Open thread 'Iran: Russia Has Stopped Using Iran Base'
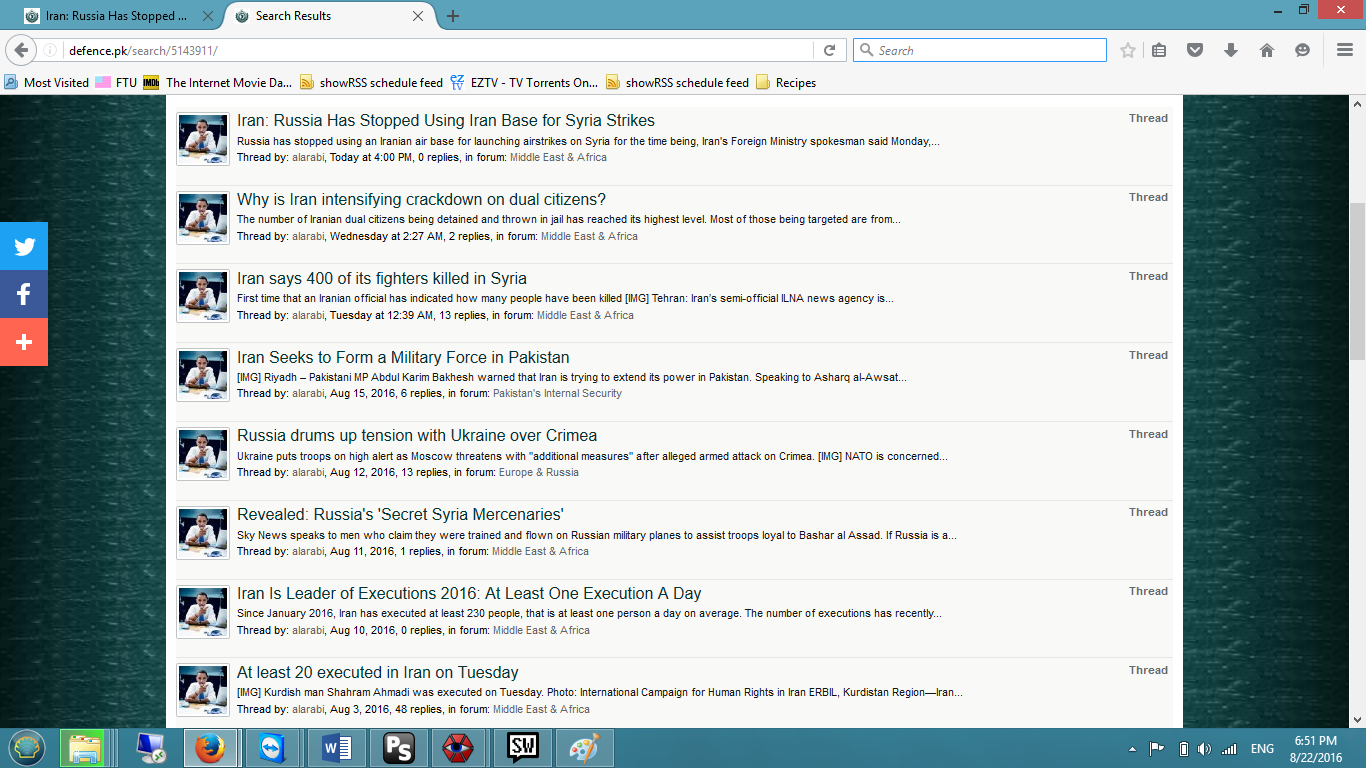The height and width of the screenshot is (768, 1366). click(446, 121)
